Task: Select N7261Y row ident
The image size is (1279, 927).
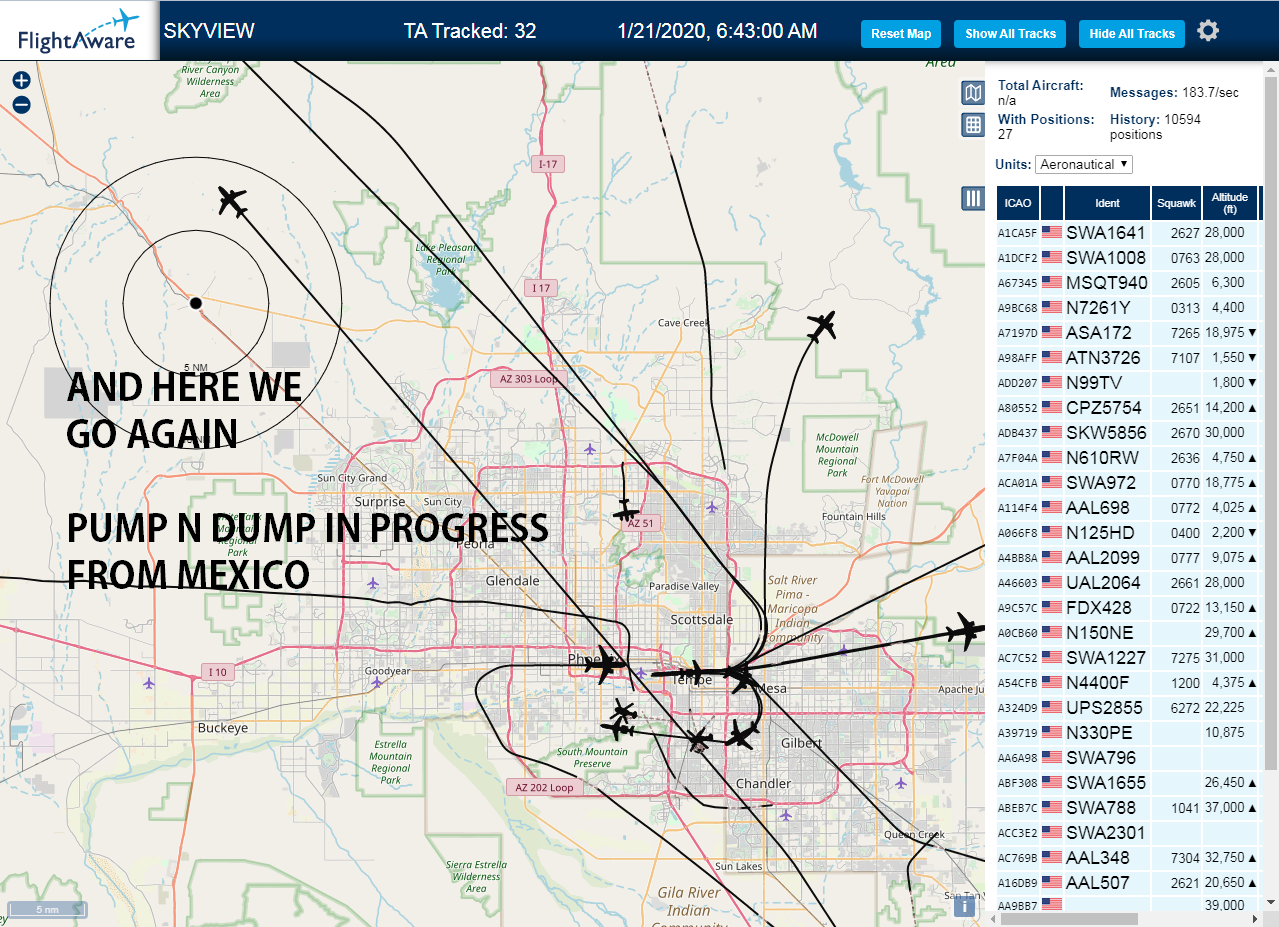Action: [x=1098, y=307]
